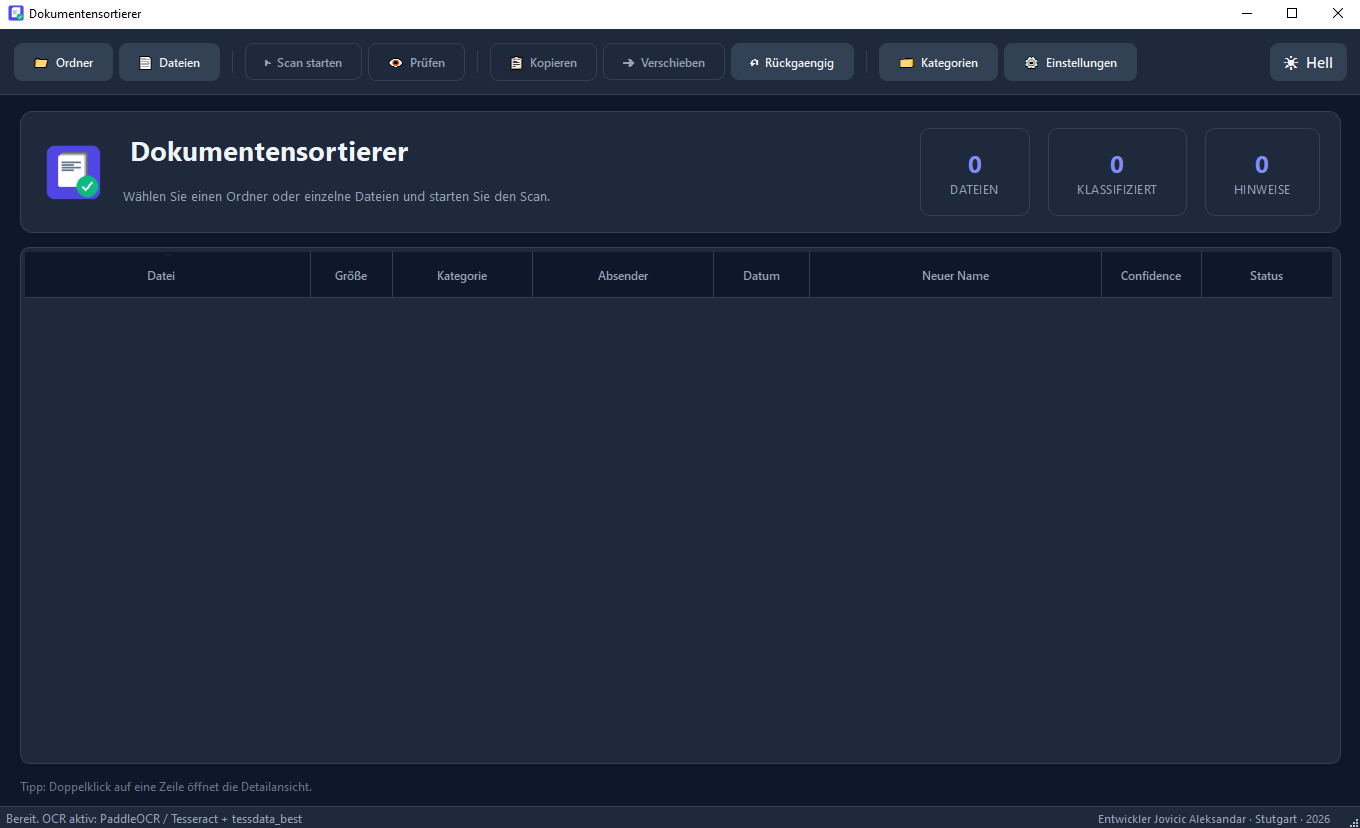Click the Dokumentensortierer logo icon
Screen dimensions: 1360x828
click(73, 172)
